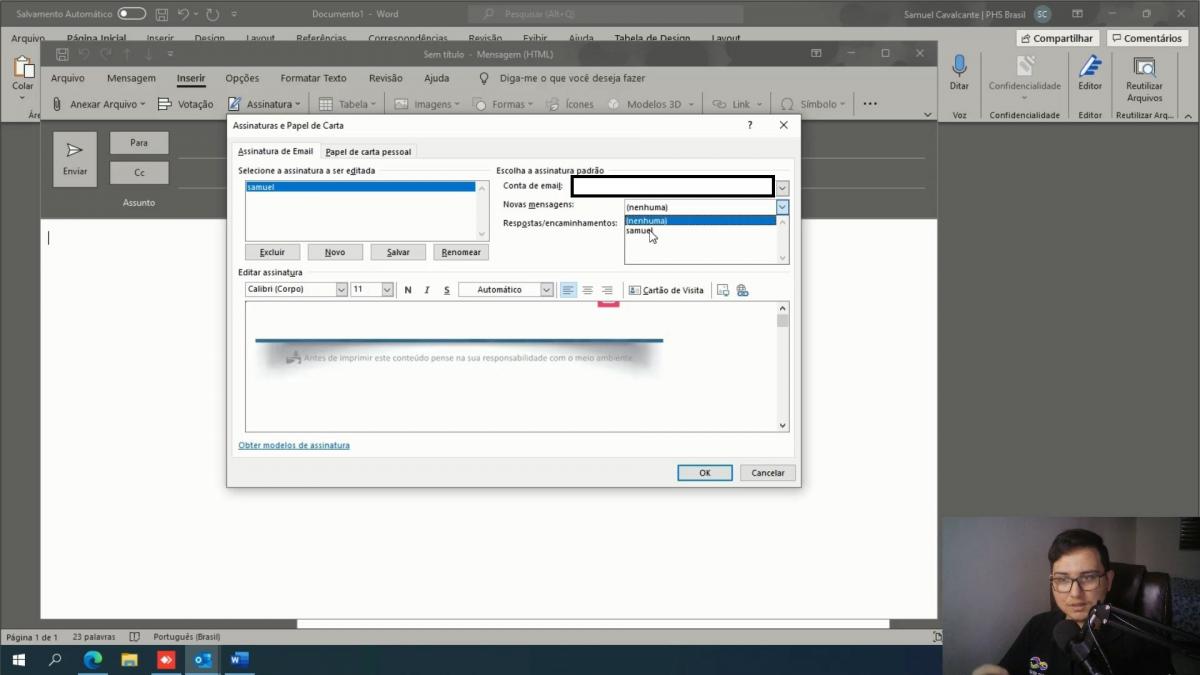Click Cartão de Visita button
The image size is (1200, 675).
(x=666, y=290)
